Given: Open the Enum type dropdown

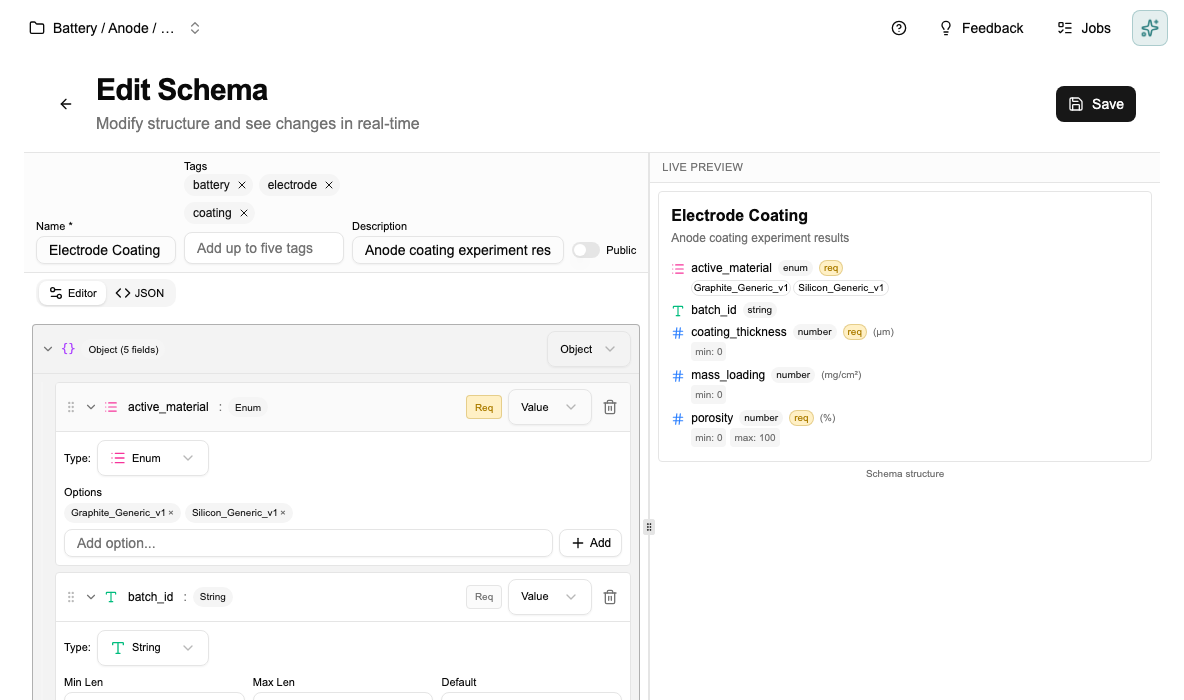Looking at the screenshot, I should coord(153,458).
